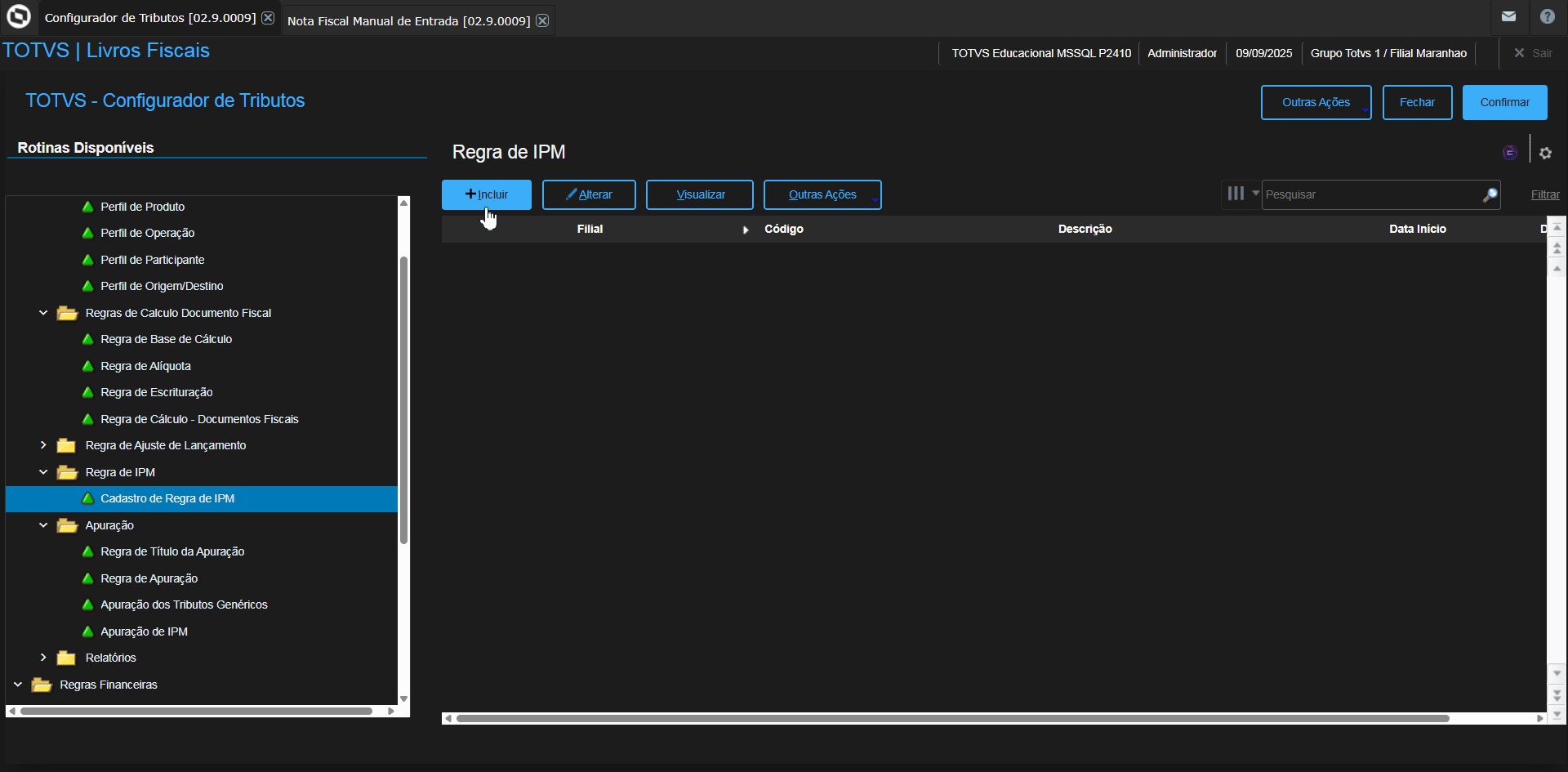
Task: Click the green icon beside Regra de Base de Cálculo
Action: pos(87,339)
